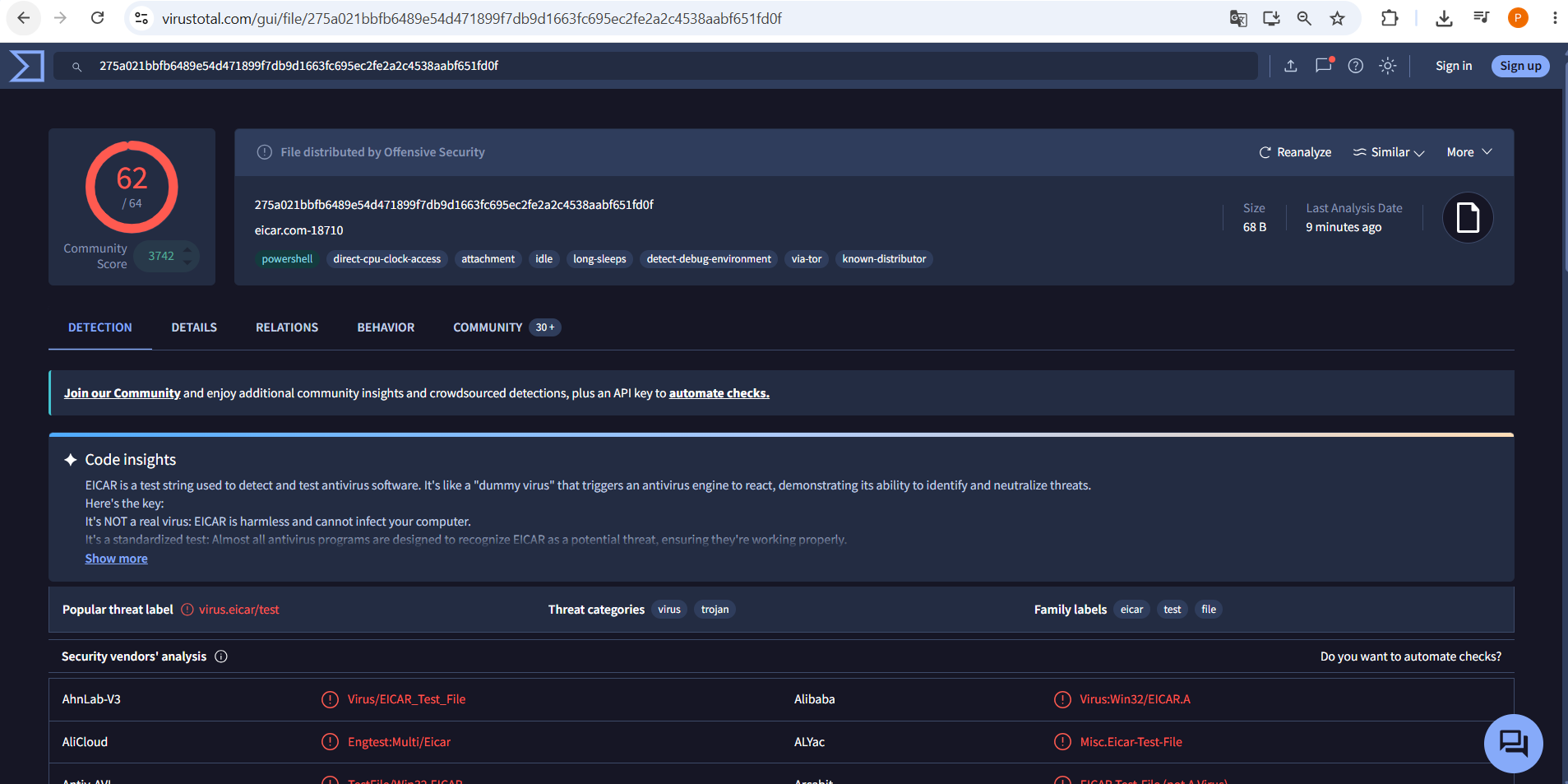Click the magnifier icon in VirusTotal search

[76, 67]
